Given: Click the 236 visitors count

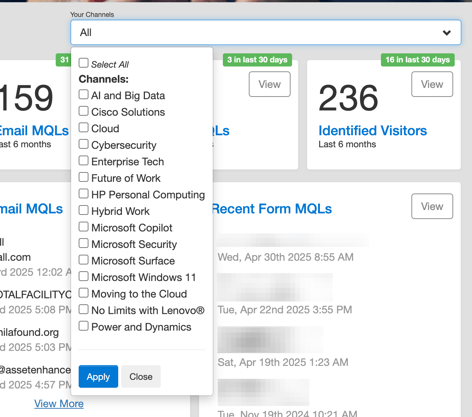Looking at the screenshot, I should (x=348, y=98).
